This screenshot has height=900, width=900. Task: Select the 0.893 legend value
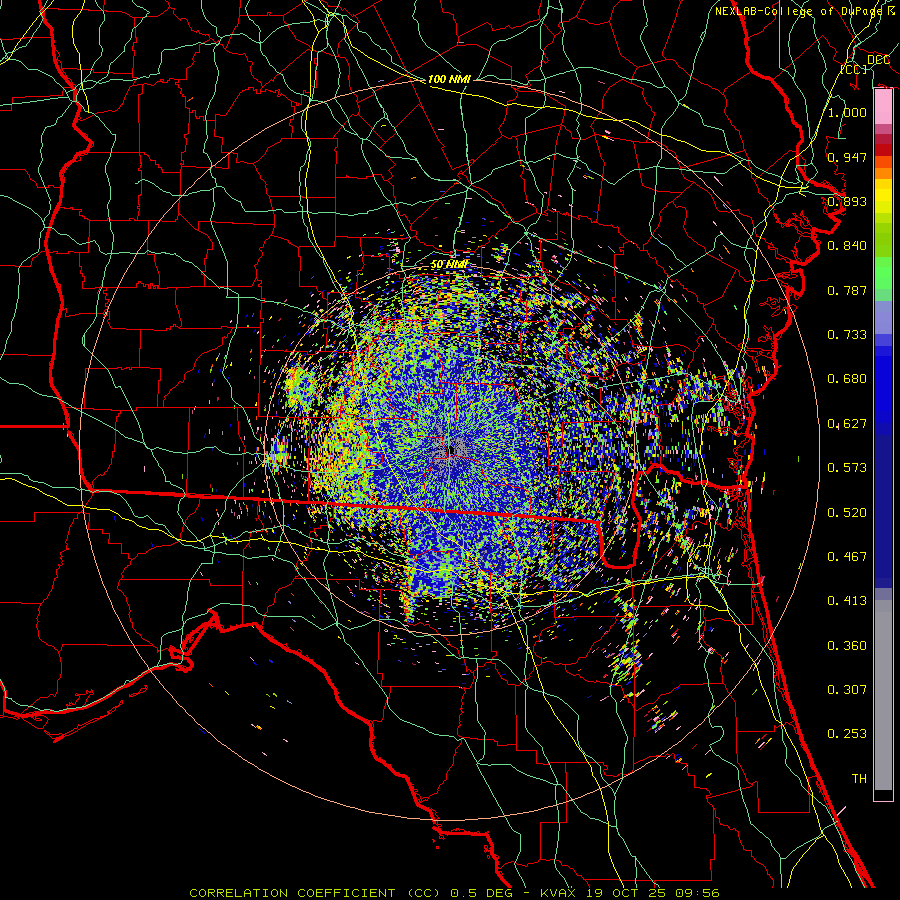tap(847, 201)
